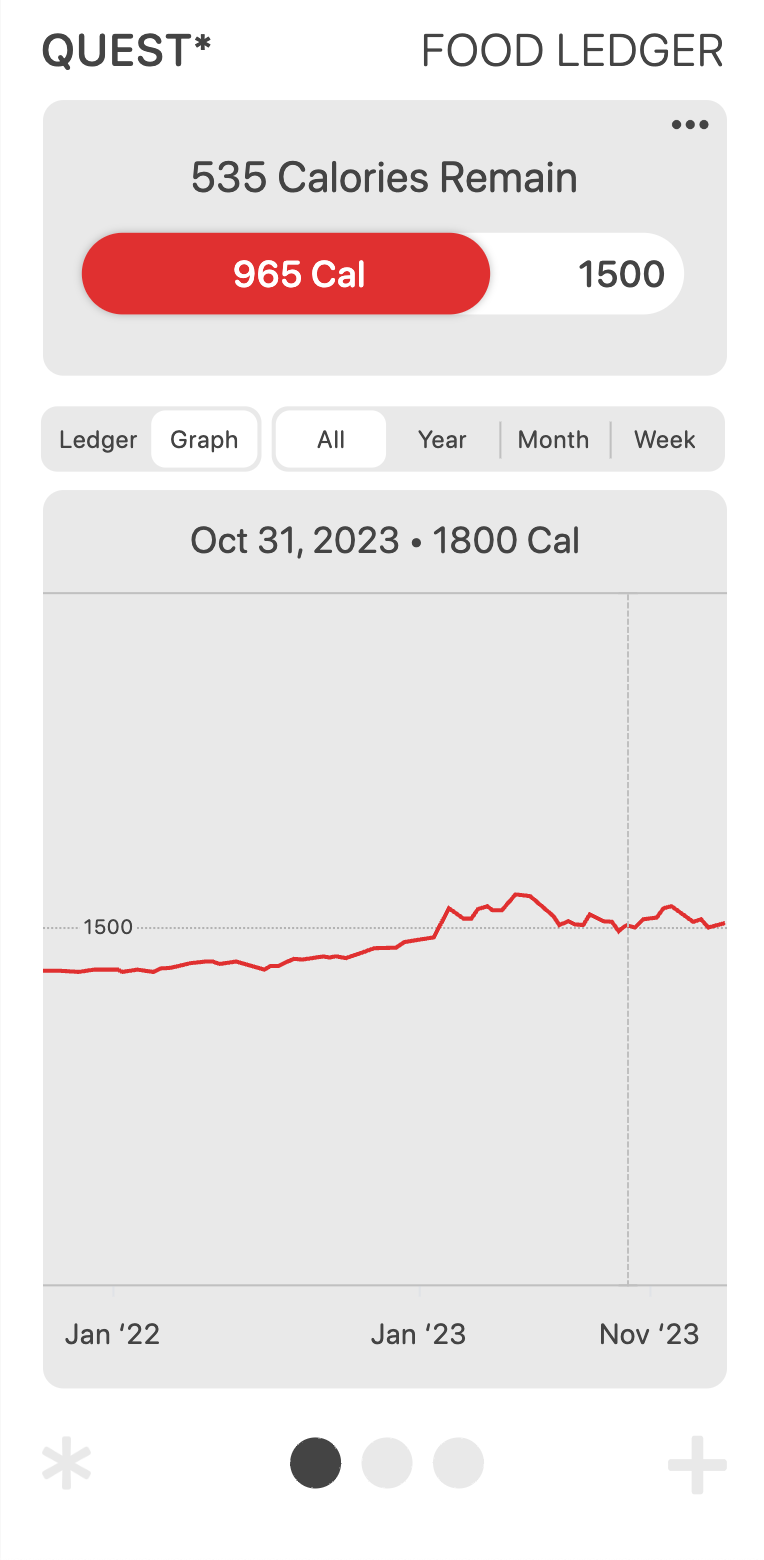Click the Jan '23 axis label
This screenshot has height=1560, width=764.
click(418, 1334)
